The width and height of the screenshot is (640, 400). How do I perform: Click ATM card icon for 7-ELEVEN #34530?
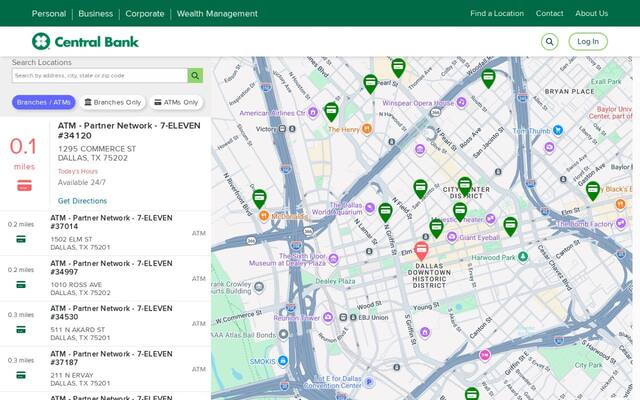click(x=21, y=330)
